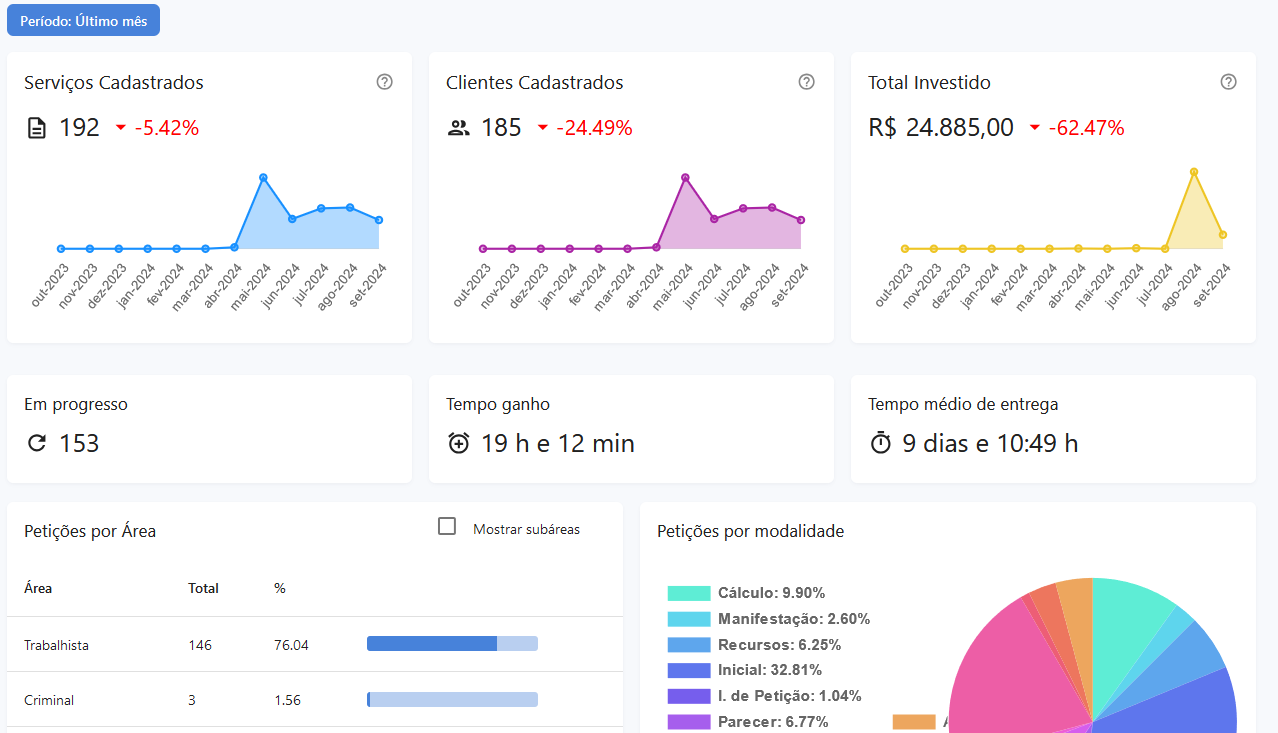Click the refresh icon beside 153
The width and height of the screenshot is (1278, 733).
pyautogui.click(x=37, y=443)
